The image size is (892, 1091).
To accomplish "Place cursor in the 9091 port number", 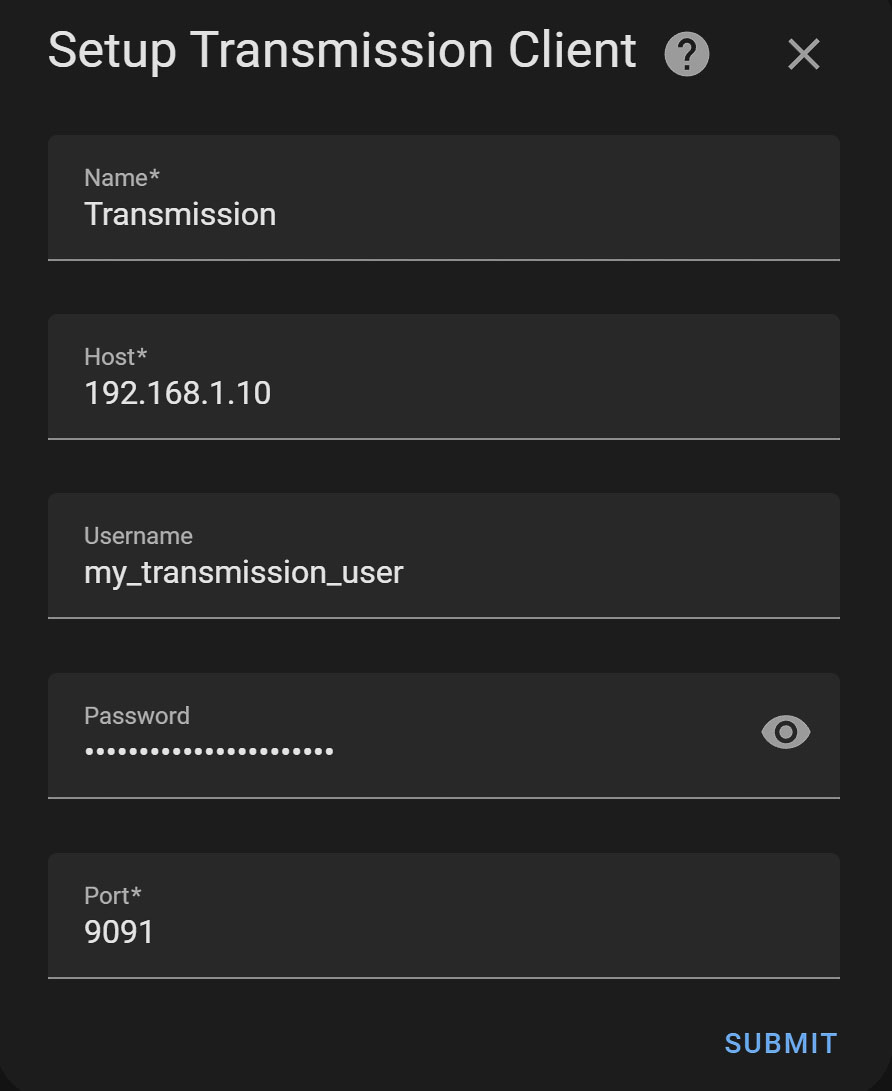I will pyautogui.click(x=118, y=932).
